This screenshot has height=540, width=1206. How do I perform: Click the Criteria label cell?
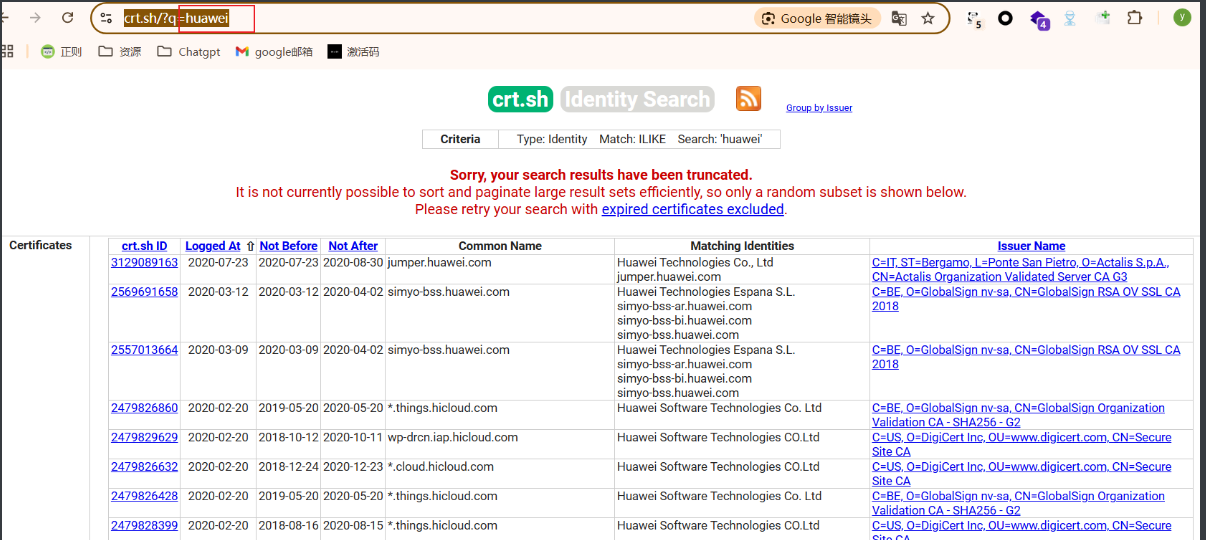461,139
